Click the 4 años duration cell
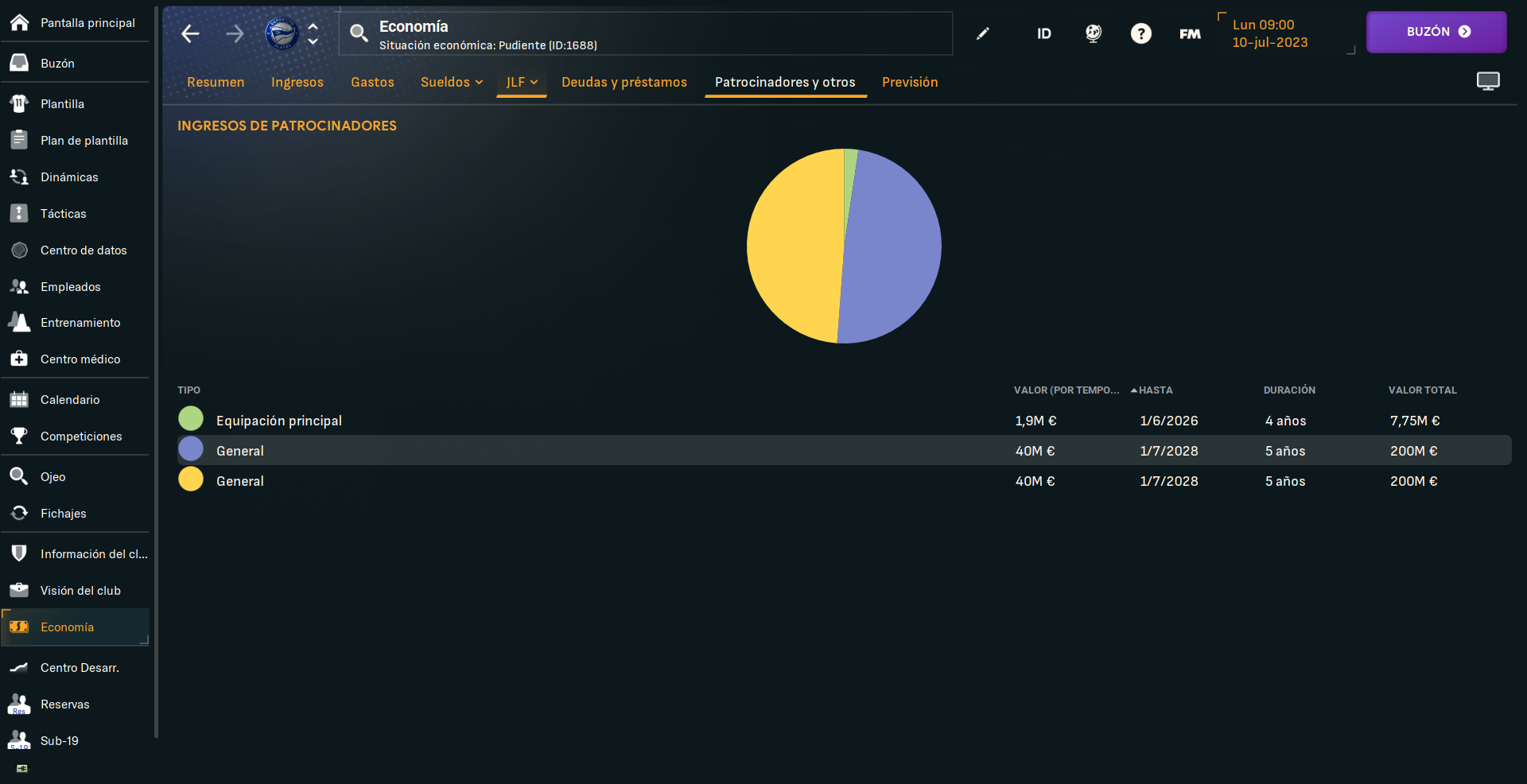1527x784 pixels. coord(1285,421)
